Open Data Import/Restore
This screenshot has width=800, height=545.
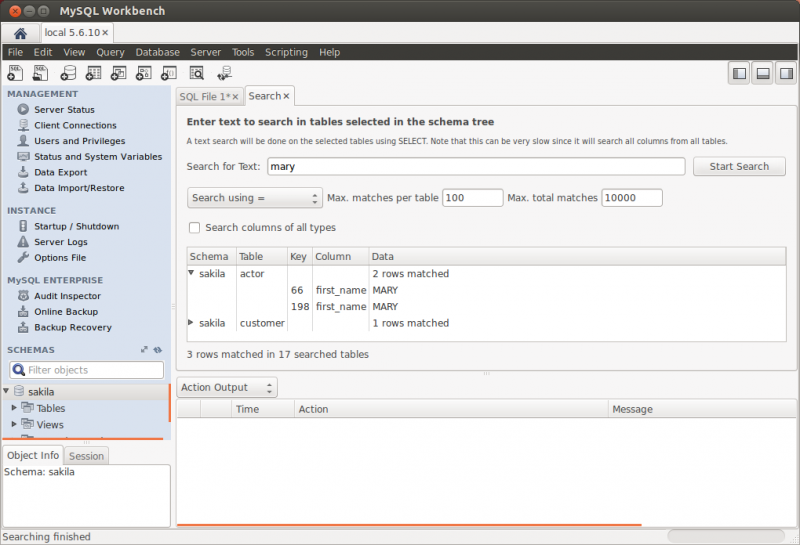[x=79, y=188]
